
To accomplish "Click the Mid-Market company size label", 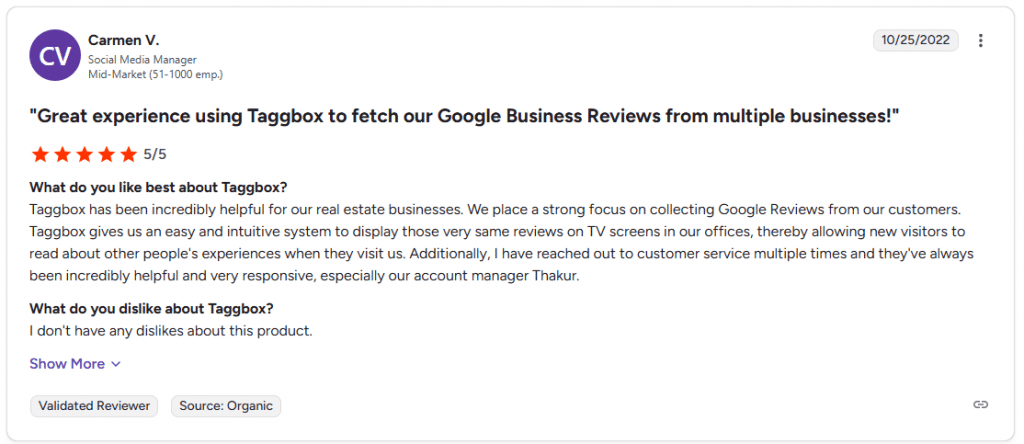I will 155,74.
